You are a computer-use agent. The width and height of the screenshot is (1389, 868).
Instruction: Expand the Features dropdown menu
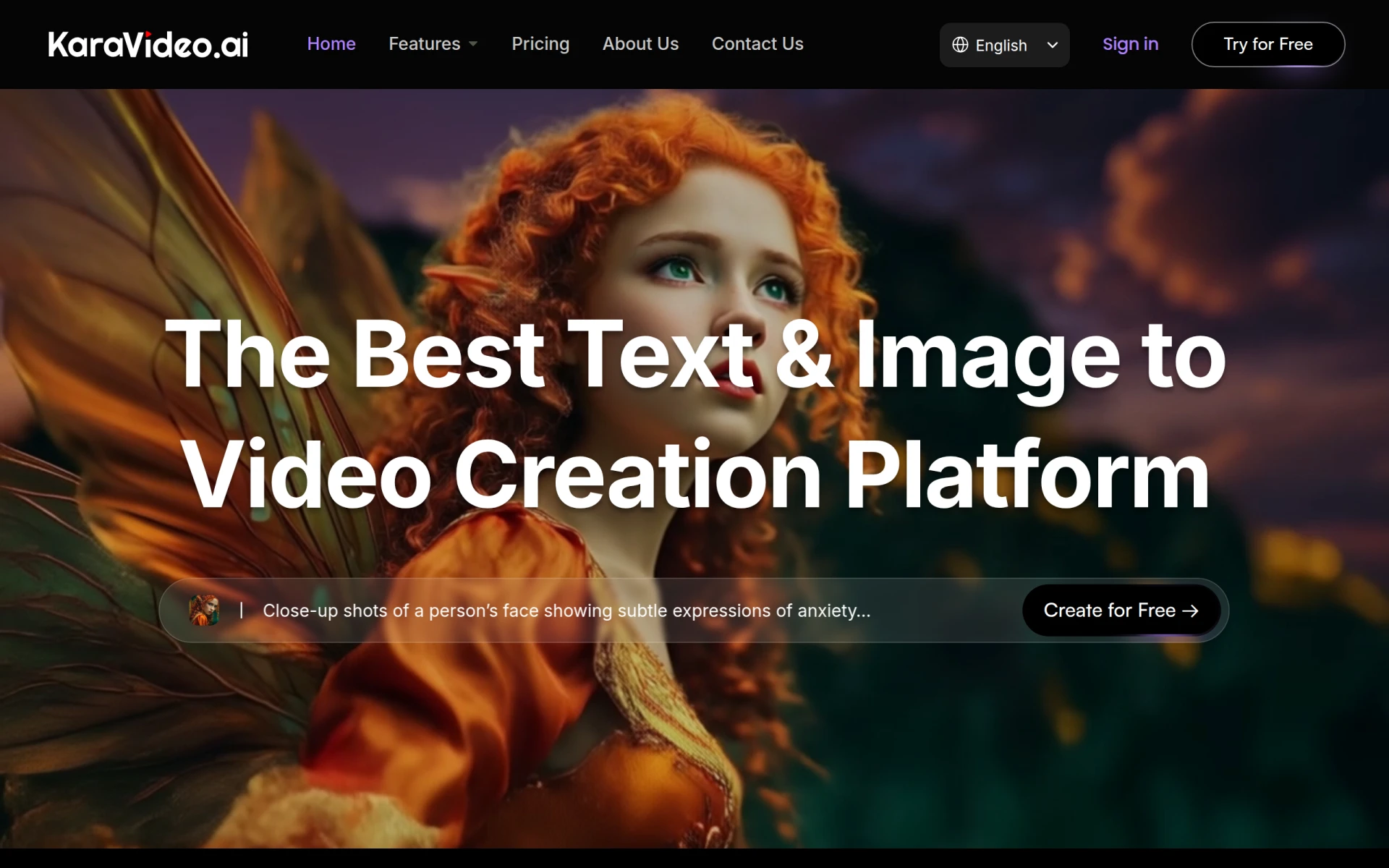click(433, 44)
